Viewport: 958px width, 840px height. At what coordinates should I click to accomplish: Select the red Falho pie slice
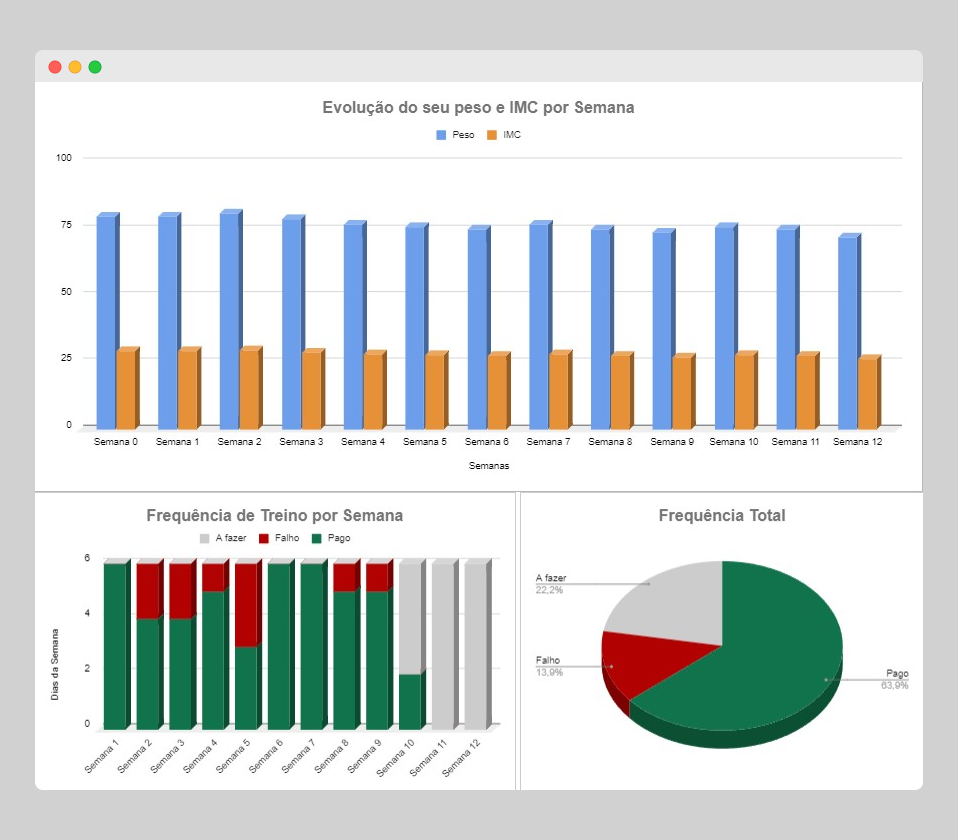click(x=640, y=665)
